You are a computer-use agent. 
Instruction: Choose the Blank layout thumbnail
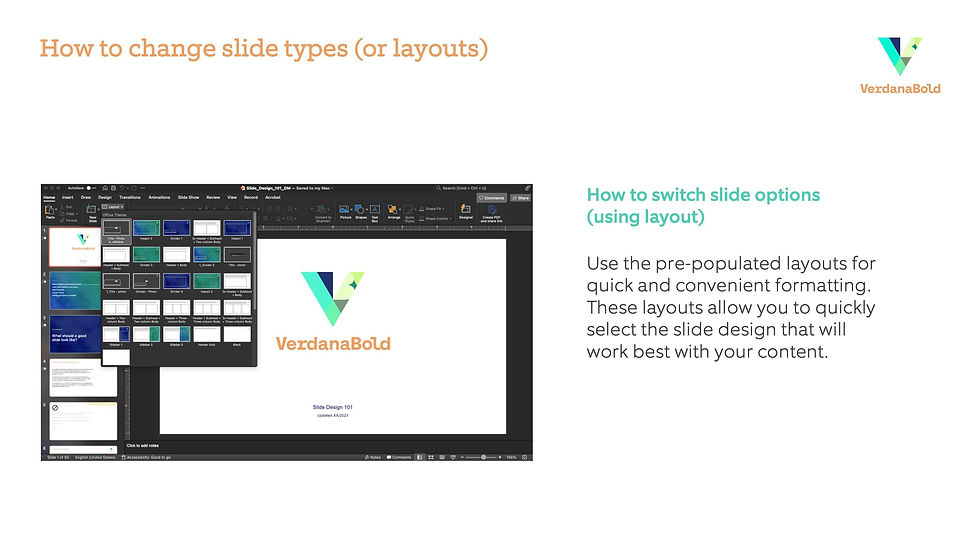click(237, 336)
